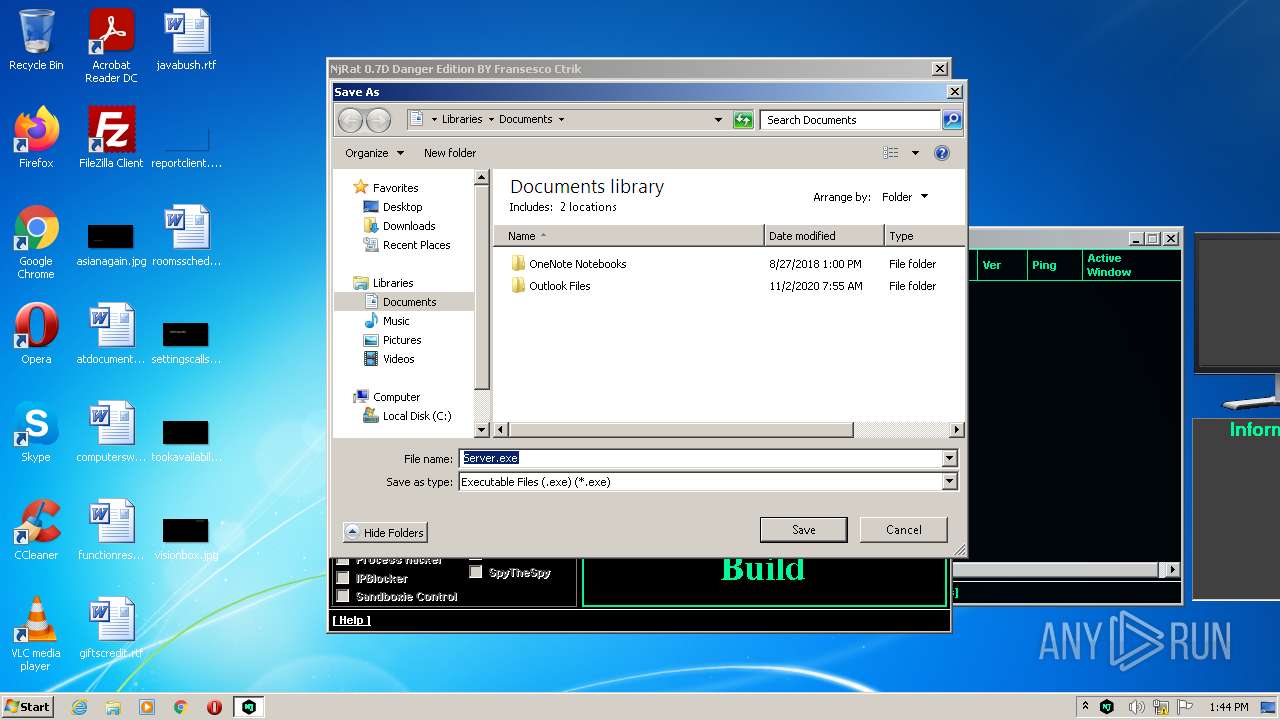
Task: Open Skype desktop shortcut
Action: pos(36,432)
